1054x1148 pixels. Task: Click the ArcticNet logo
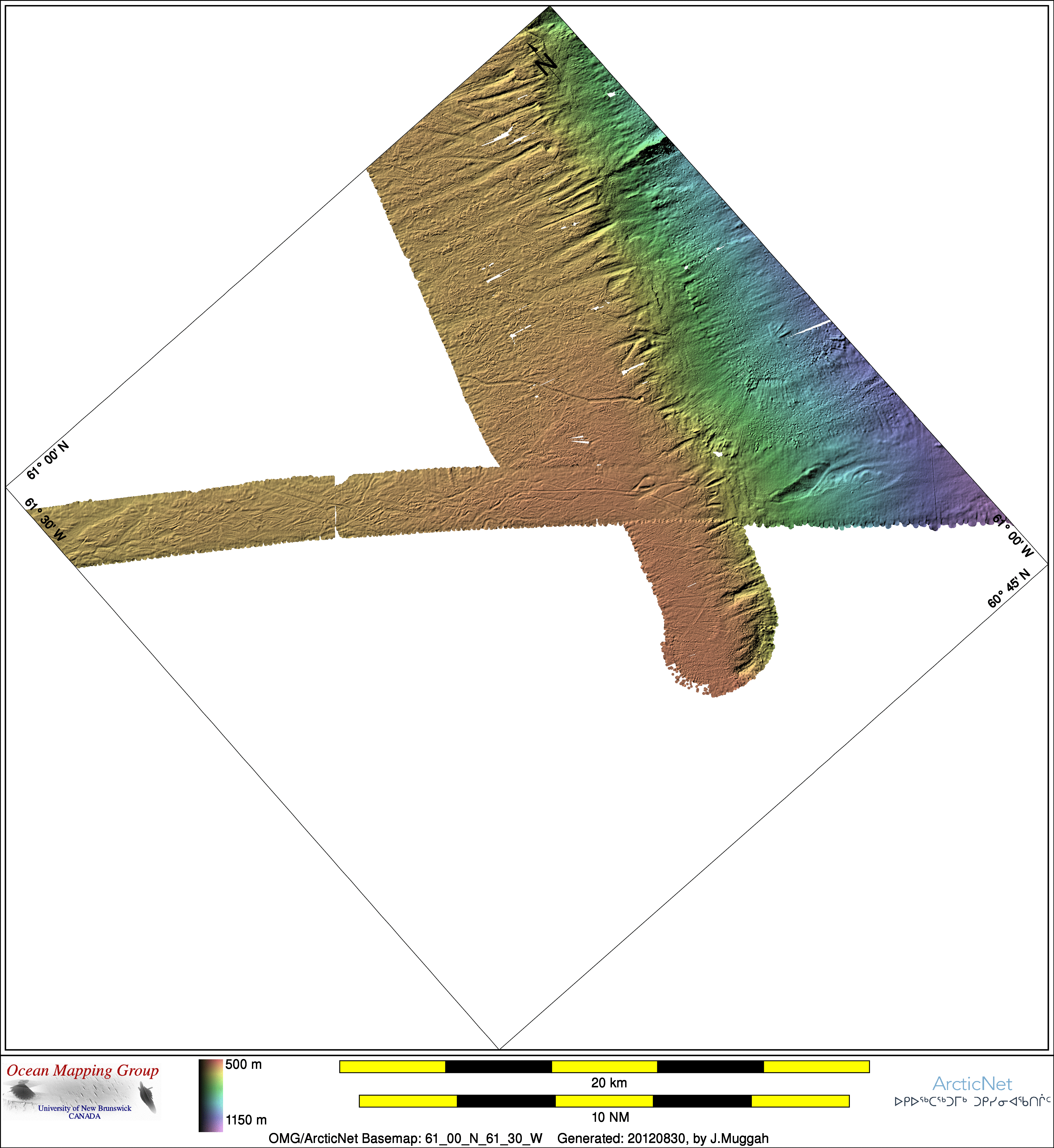(x=972, y=1084)
